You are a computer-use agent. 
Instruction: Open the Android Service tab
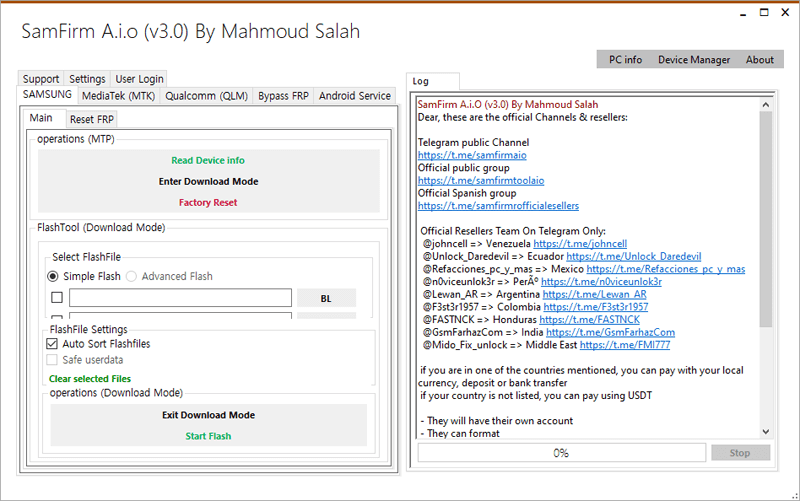coord(355,96)
